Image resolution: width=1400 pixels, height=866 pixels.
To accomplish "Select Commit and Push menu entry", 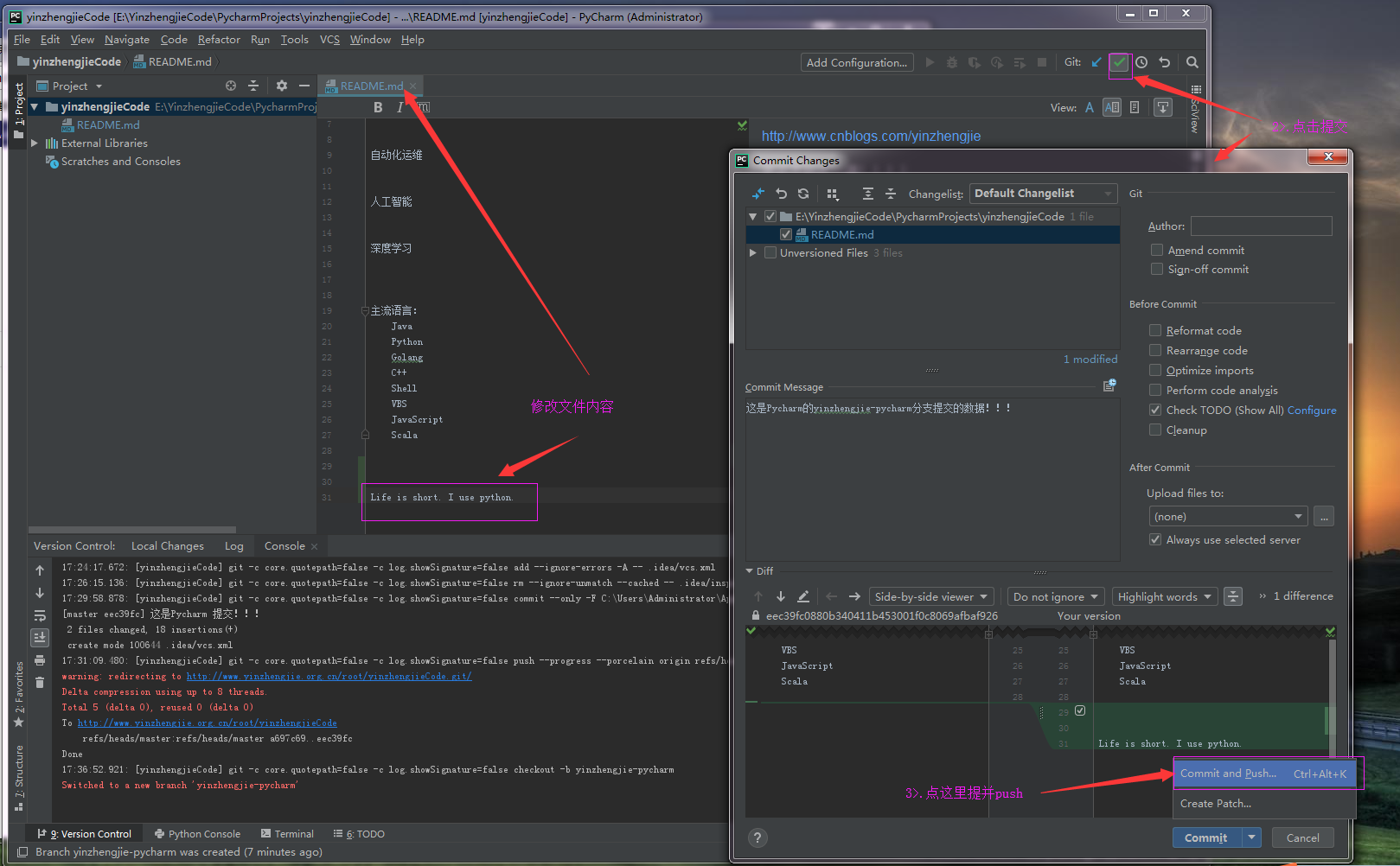I will tap(1263, 774).
